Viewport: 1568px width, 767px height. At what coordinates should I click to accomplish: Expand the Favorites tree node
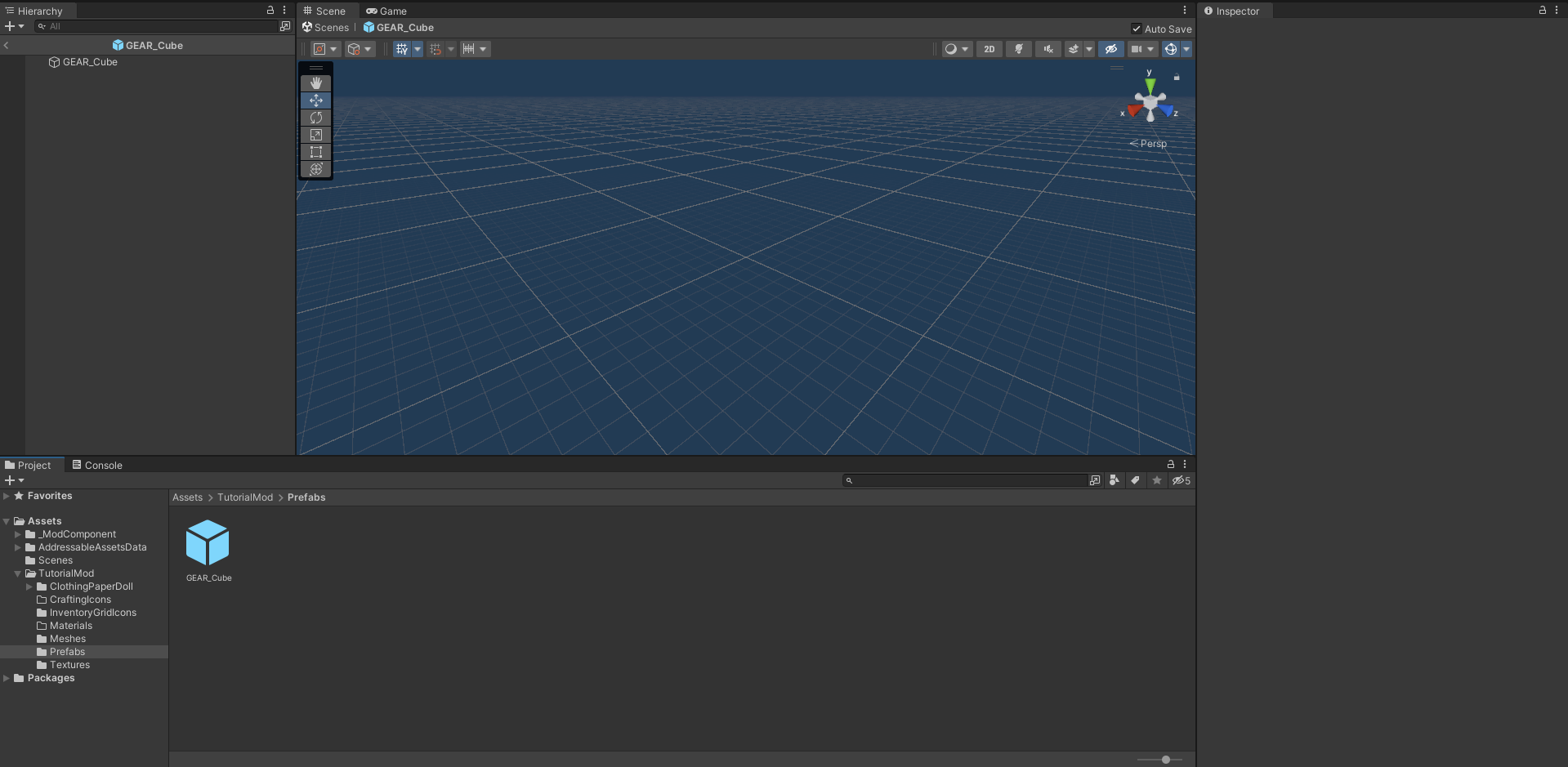pos(7,496)
